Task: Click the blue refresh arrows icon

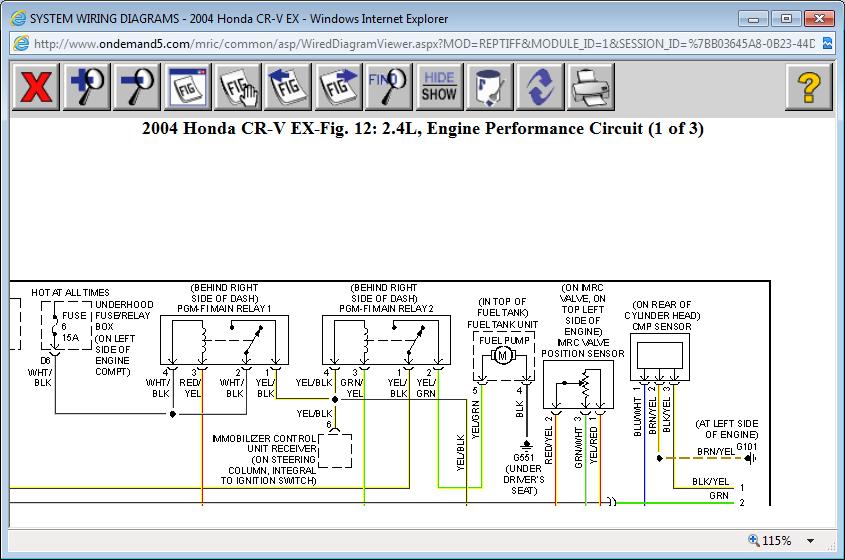Action: point(540,87)
